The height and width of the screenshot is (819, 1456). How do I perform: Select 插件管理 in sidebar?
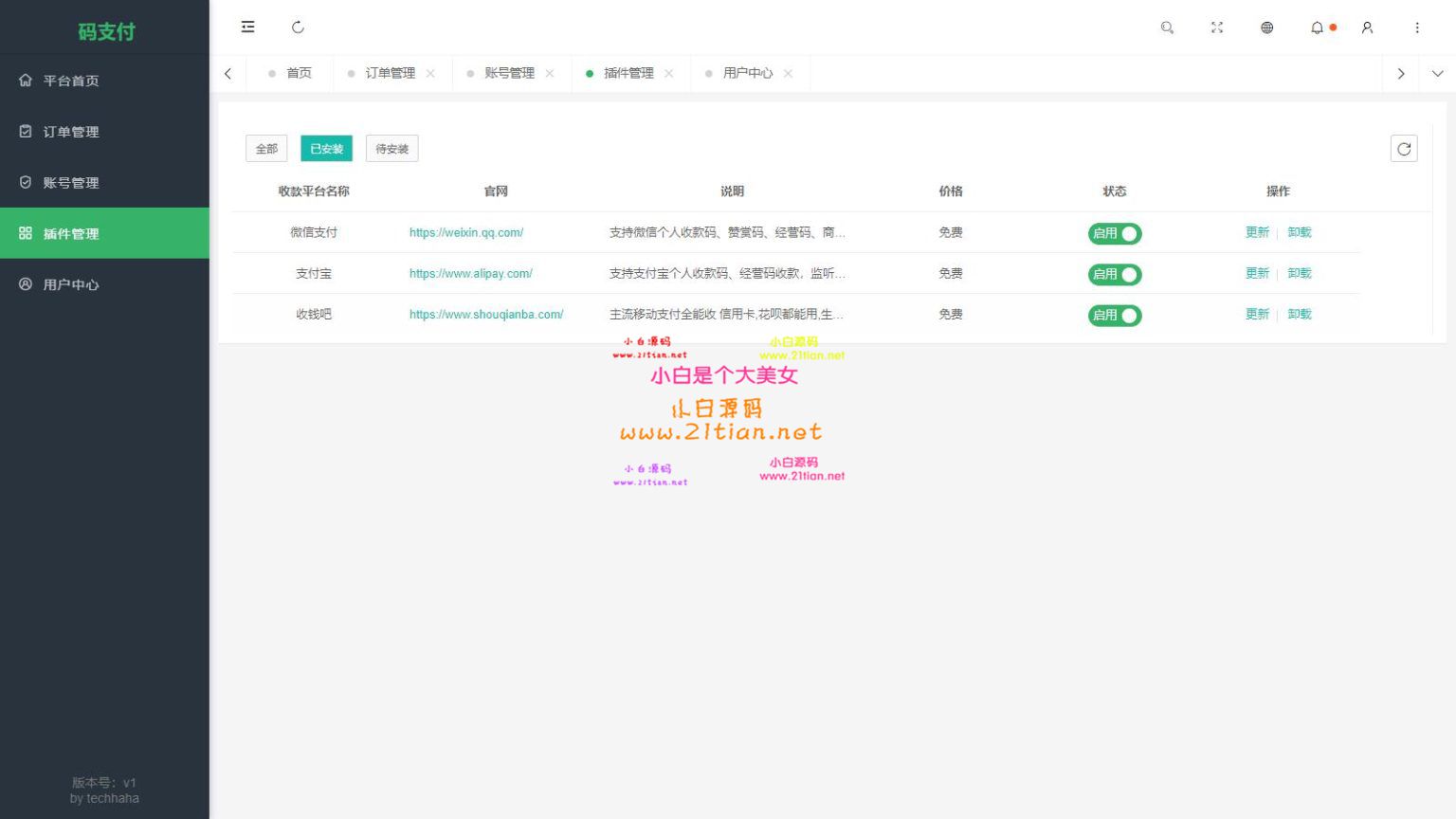[104, 233]
